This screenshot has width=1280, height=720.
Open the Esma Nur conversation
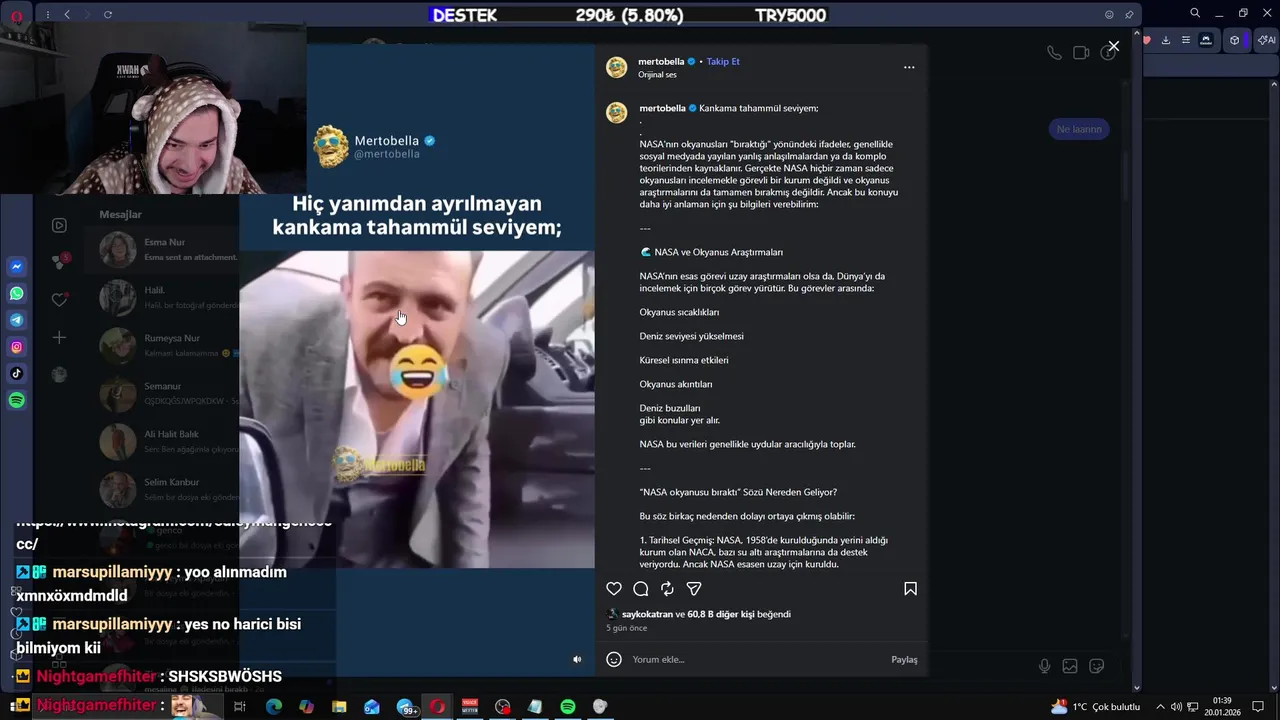pos(160,250)
